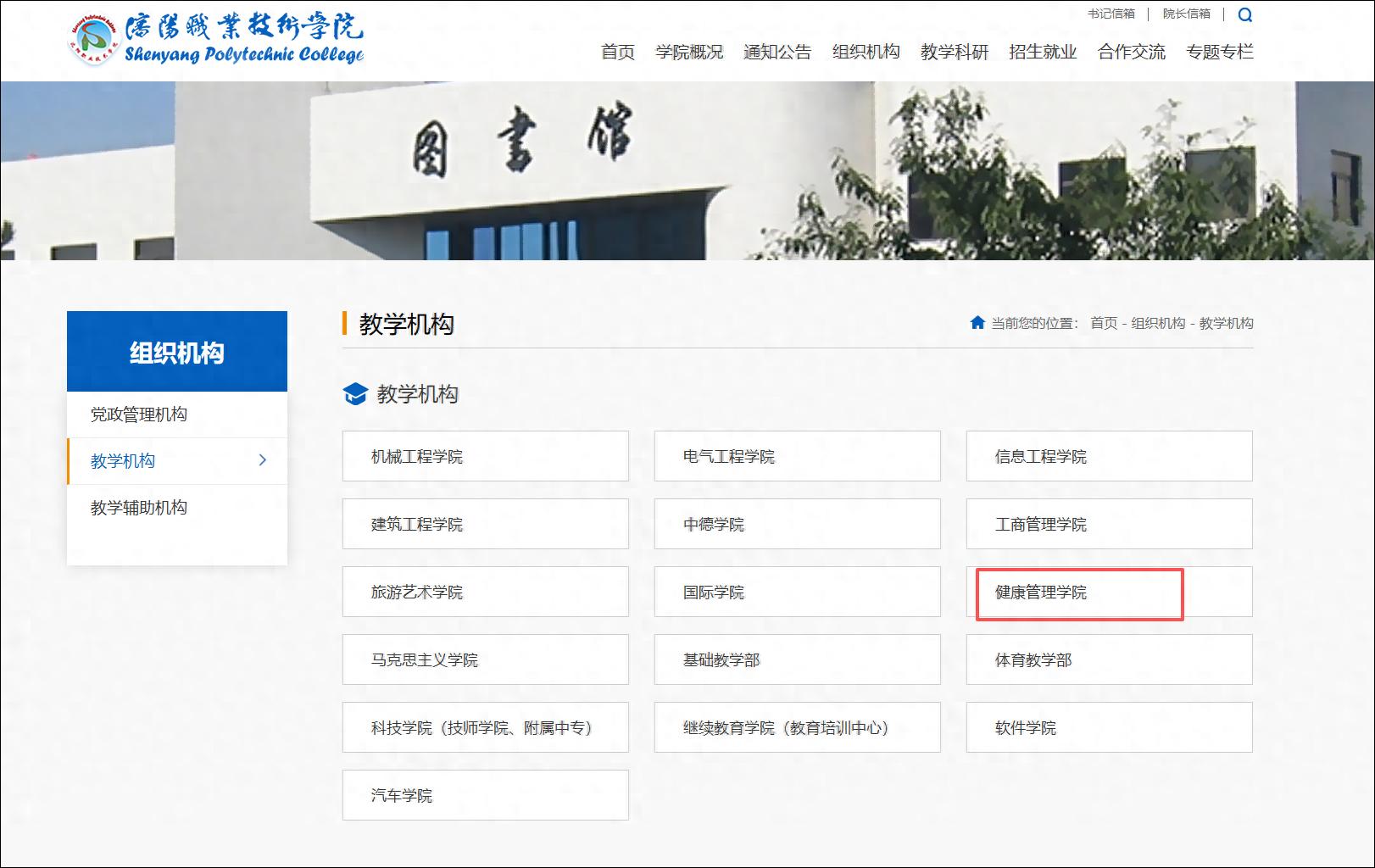Image resolution: width=1375 pixels, height=868 pixels.
Task: Click the Shenyang Polytechnic College logo
Action: pyautogui.click(x=217, y=39)
